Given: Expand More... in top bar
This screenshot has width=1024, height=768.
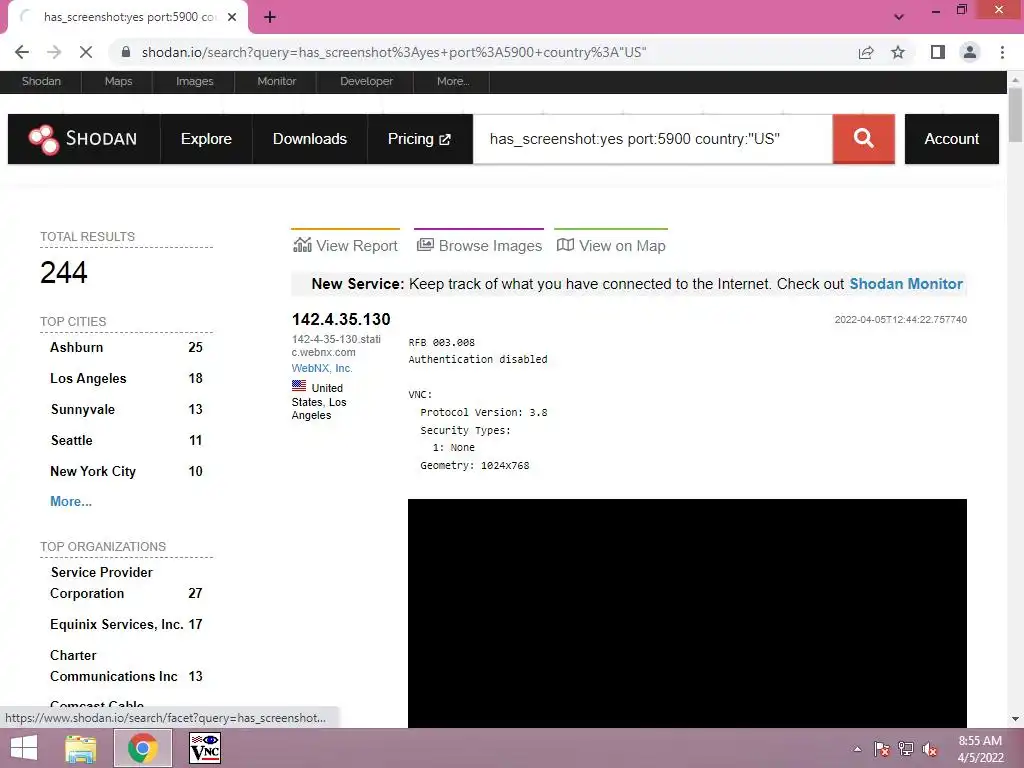Looking at the screenshot, I should (453, 82).
